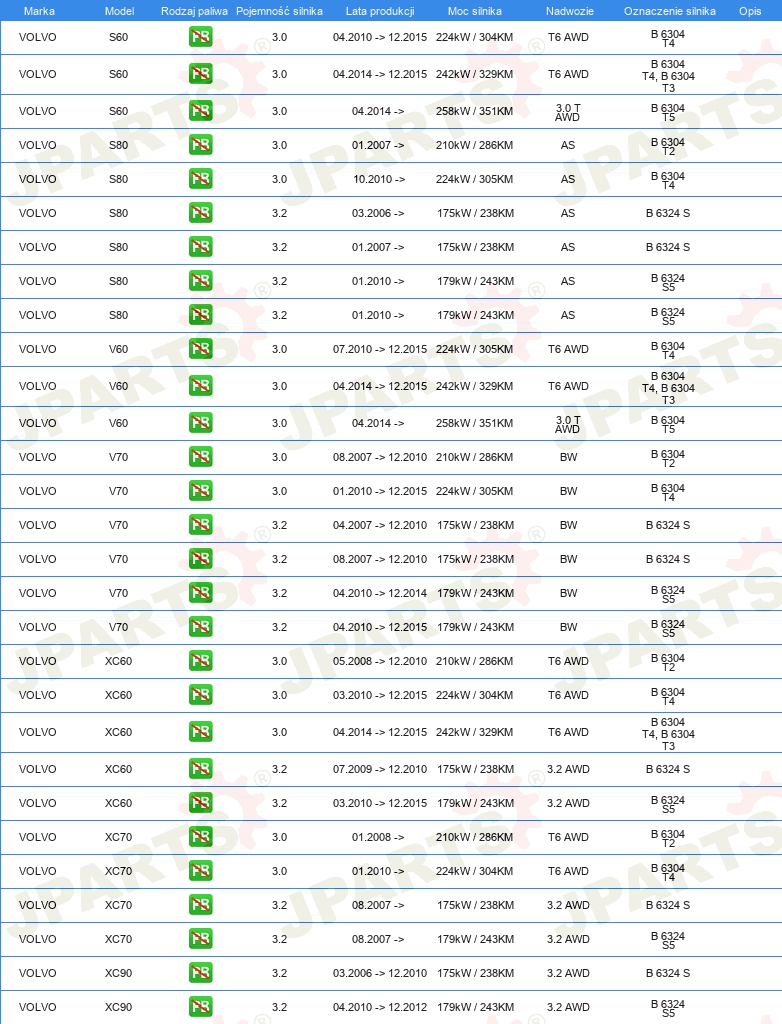782x1024 pixels.
Task: Click the 'Model' column header
Action: point(120,11)
